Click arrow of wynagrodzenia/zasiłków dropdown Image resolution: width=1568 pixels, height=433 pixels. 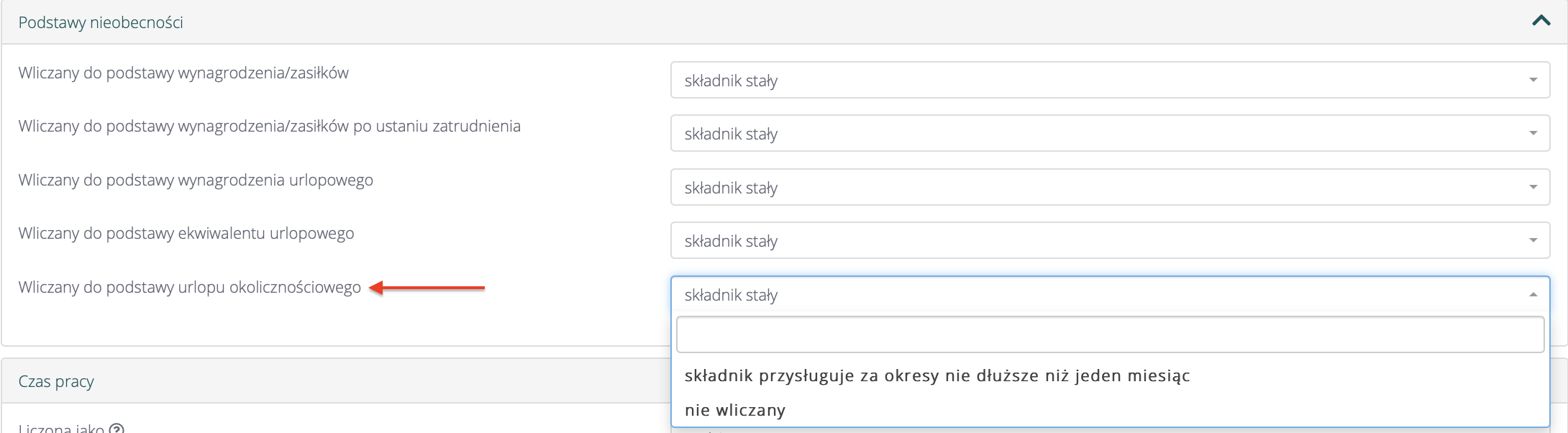click(1533, 80)
